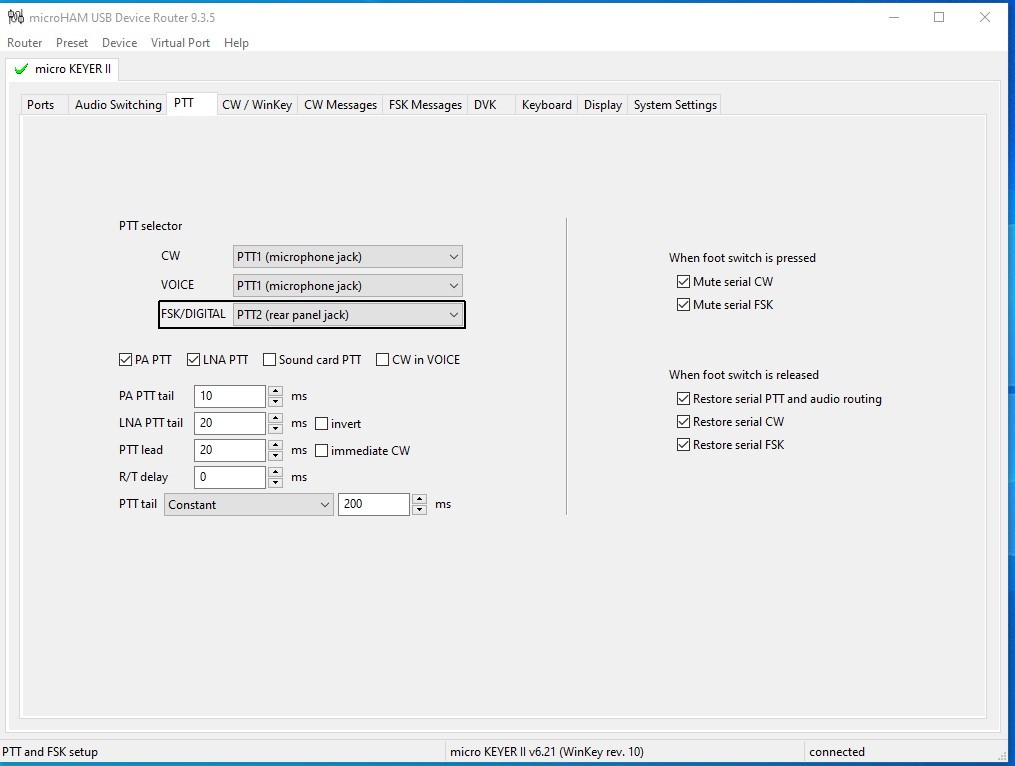The width and height of the screenshot is (1015, 766).
Task: Select the micro KEYER II device tab
Action: (63, 69)
